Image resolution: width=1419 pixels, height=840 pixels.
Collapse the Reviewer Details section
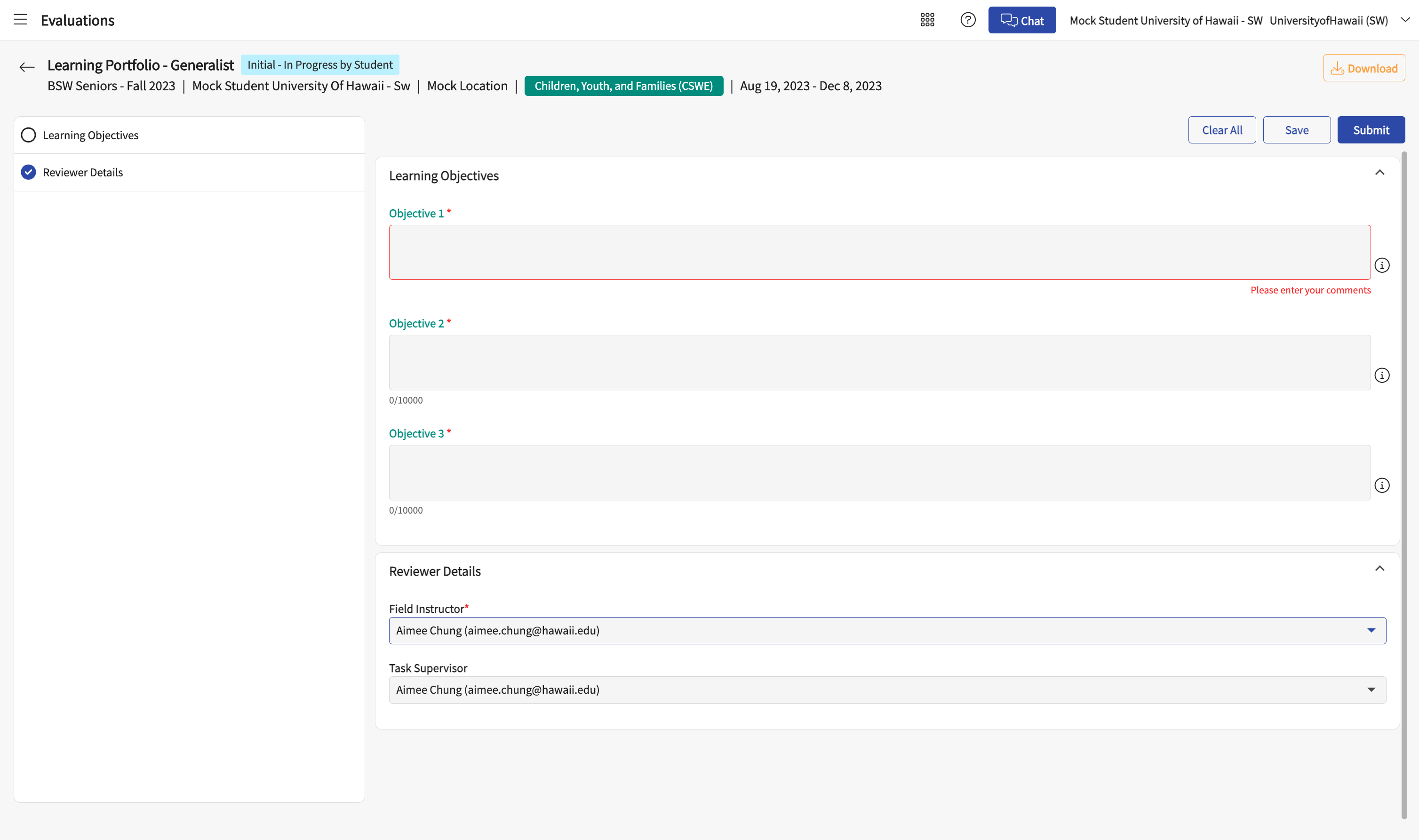[1379, 568]
